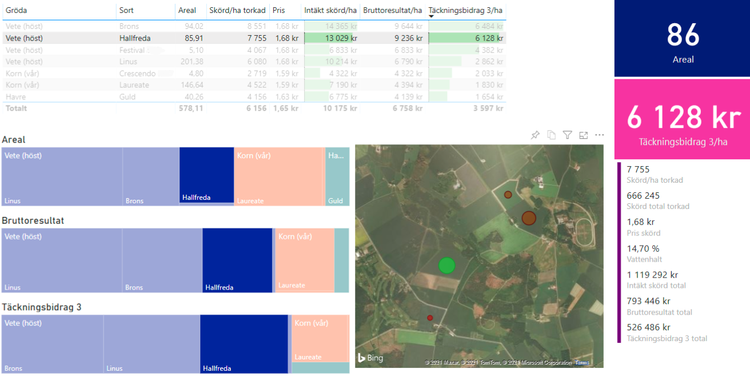Sort table by Skörd/ha torkad header
This screenshot has width=750, height=378.
(x=237, y=10)
